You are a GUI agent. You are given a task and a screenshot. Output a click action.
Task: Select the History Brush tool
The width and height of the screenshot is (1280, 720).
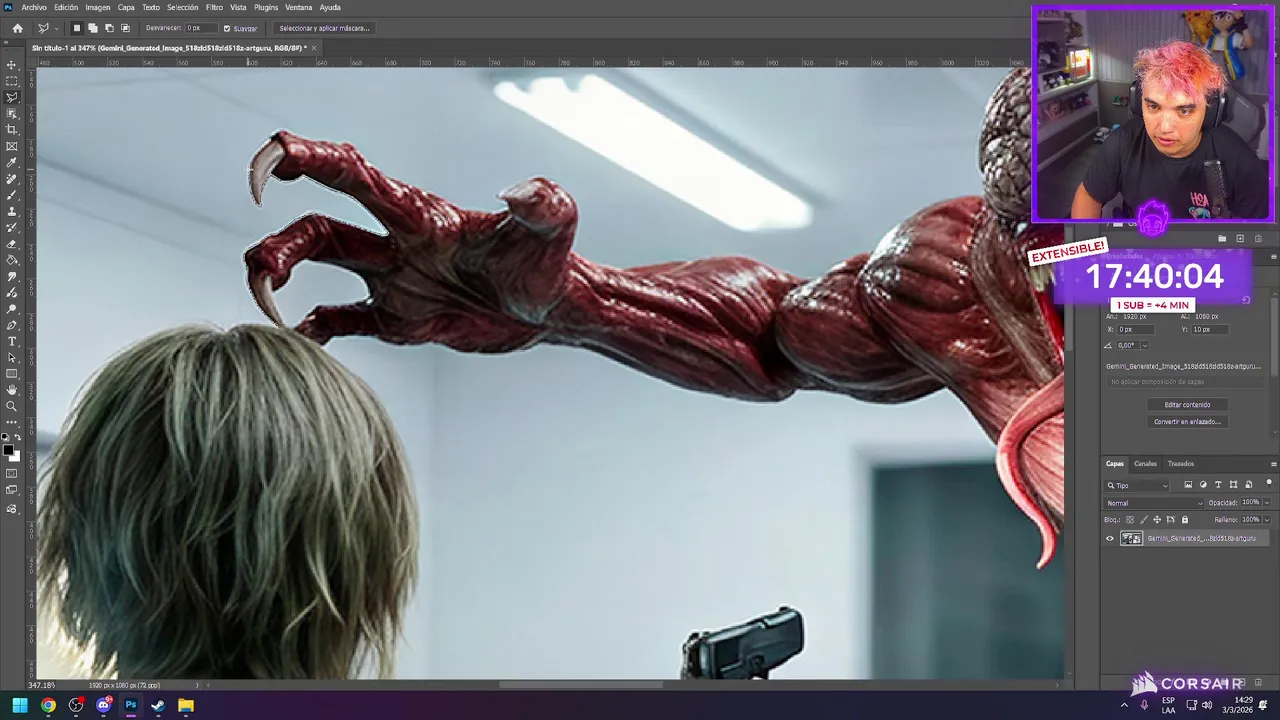pyautogui.click(x=12, y=227)
